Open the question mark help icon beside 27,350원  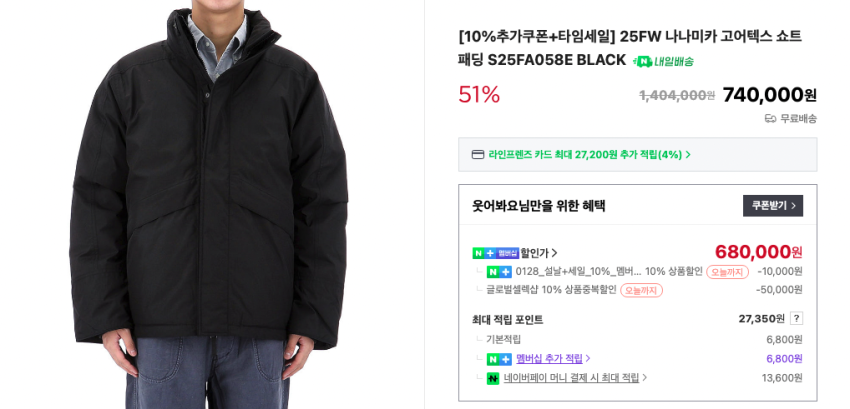796,318
